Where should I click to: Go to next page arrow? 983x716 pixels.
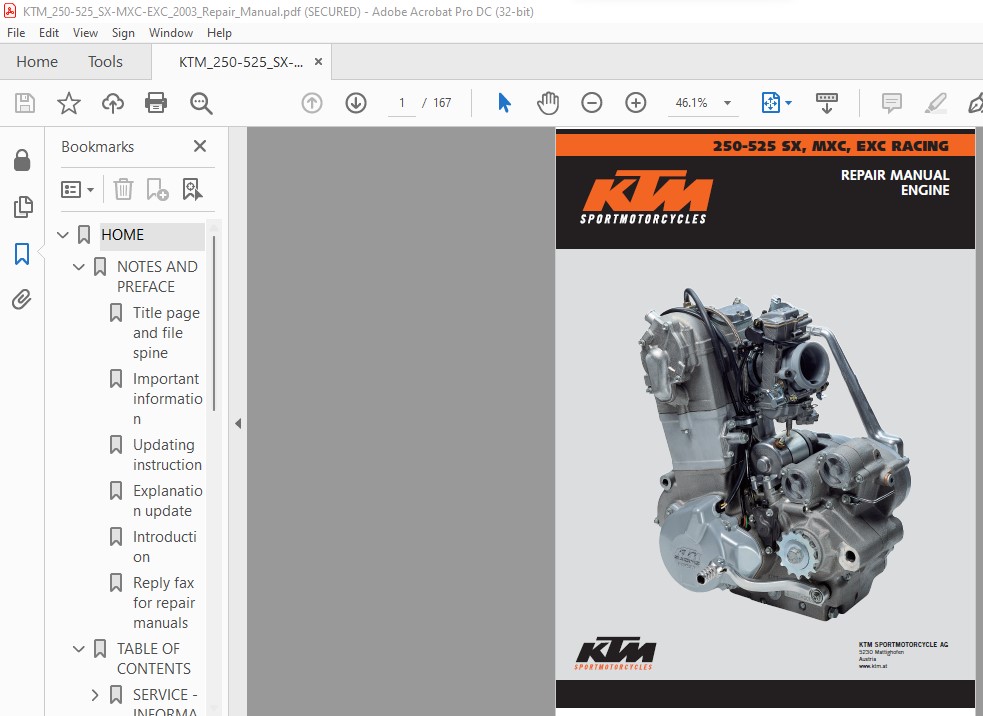pos(356,103)
